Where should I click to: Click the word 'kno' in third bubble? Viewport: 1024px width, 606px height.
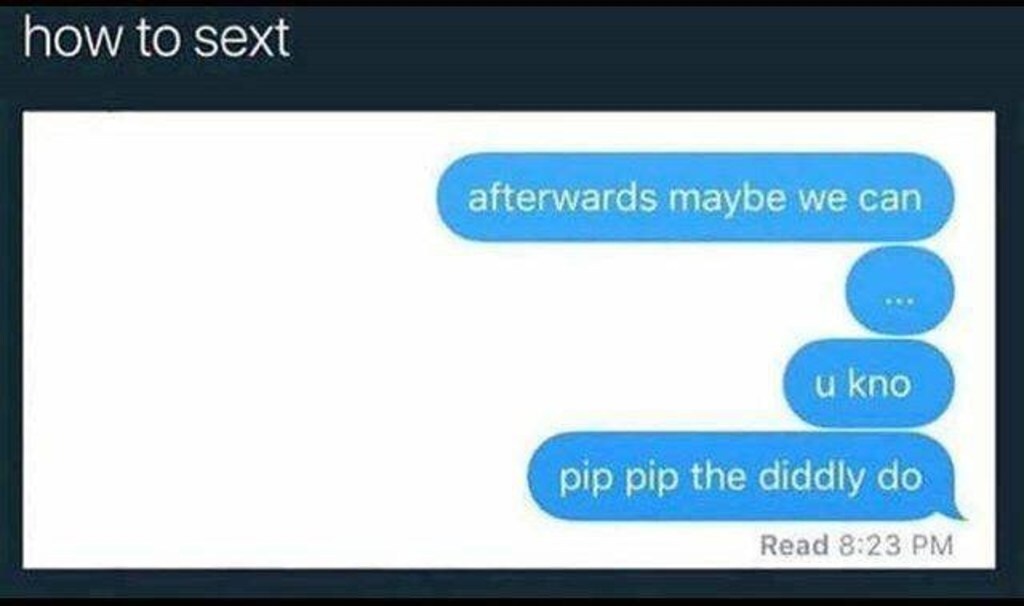point(880,384)
